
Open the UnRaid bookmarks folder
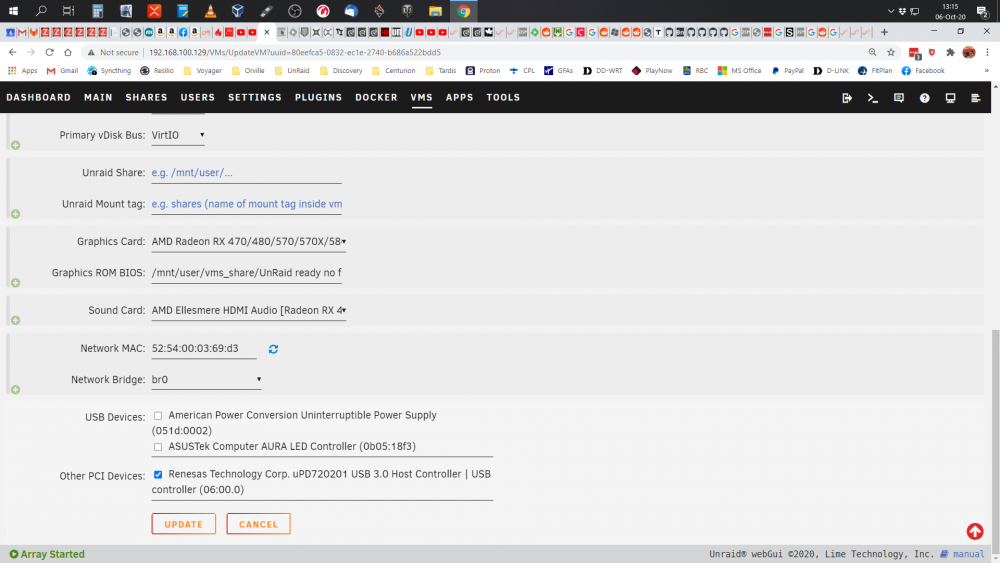[x=292, y=71]
